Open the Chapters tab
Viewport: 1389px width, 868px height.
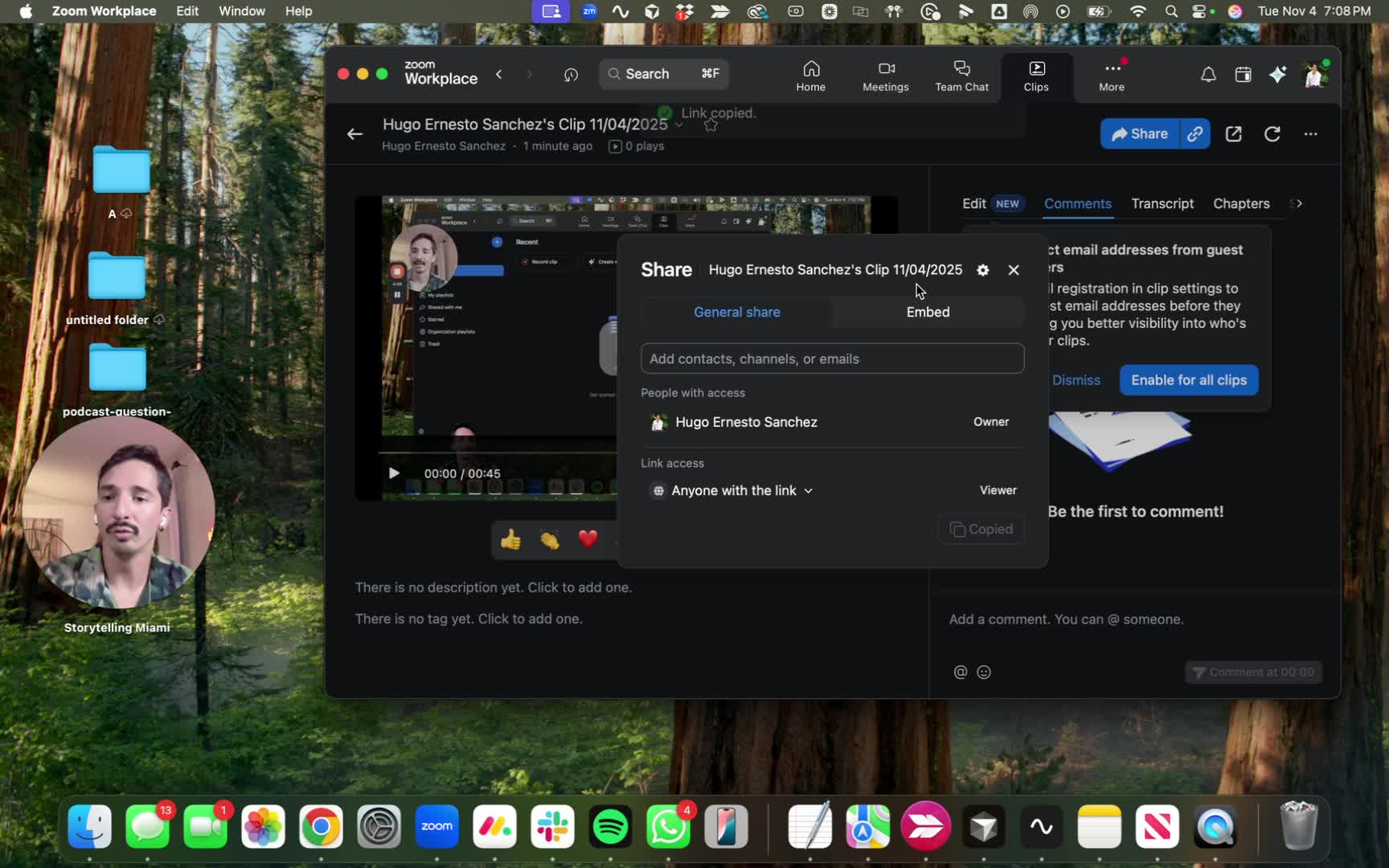tap(1241, 203)
